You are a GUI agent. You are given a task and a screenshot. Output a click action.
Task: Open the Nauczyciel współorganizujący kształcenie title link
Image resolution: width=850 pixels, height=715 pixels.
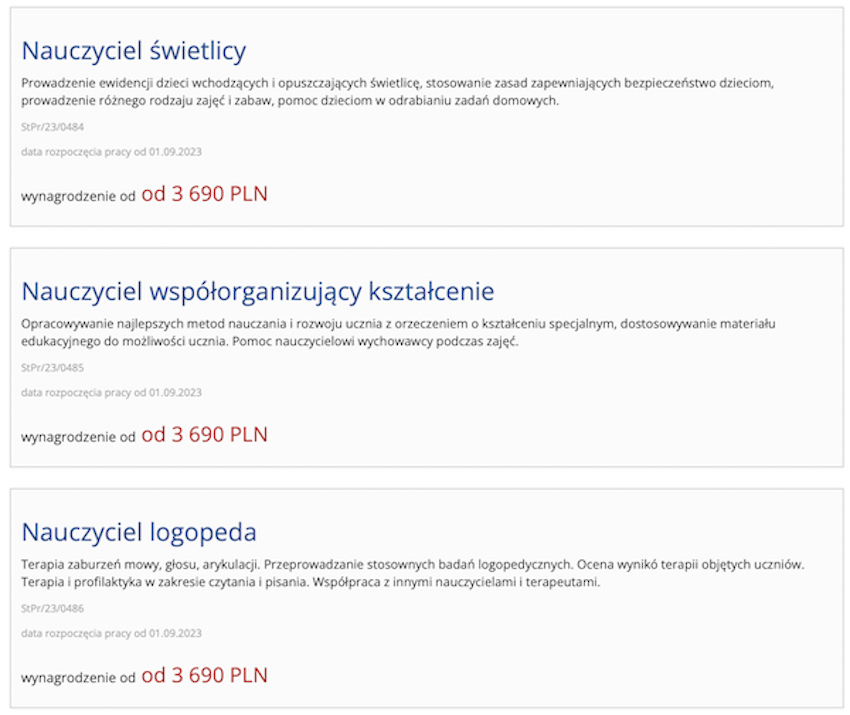pos(257,292)
